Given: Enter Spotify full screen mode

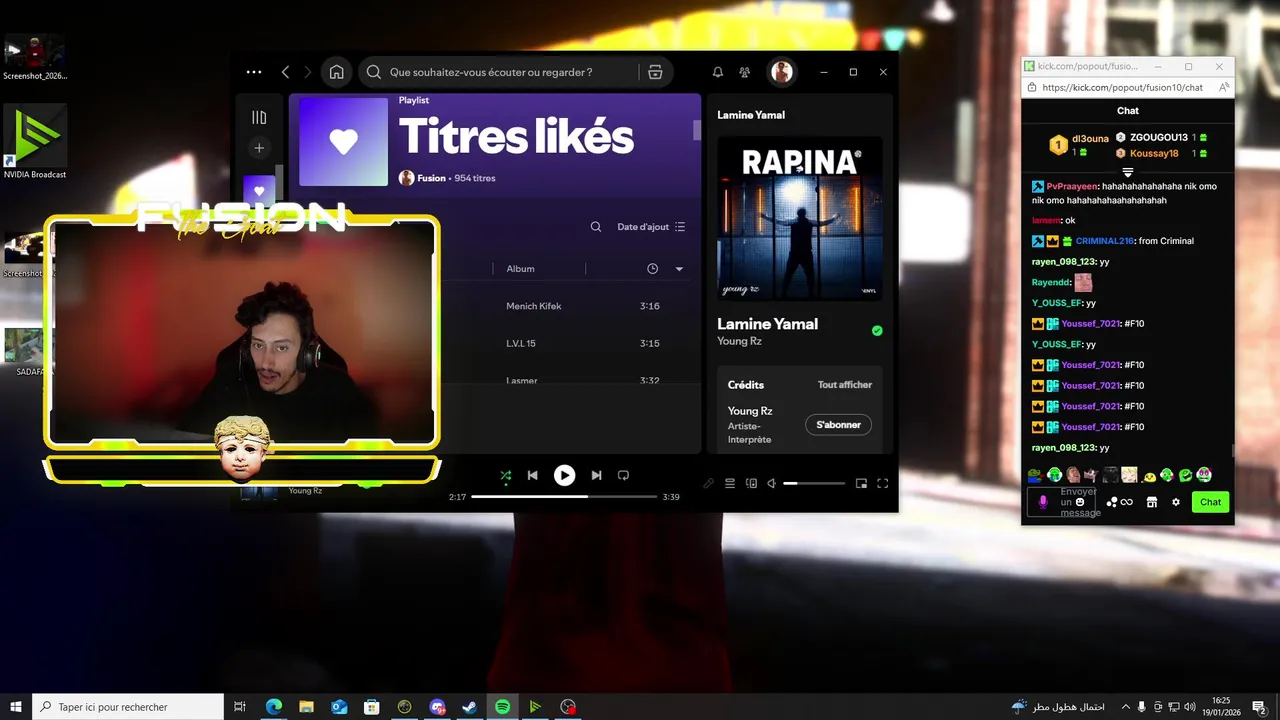Looking at the screenshot, I should pos(883,484).
